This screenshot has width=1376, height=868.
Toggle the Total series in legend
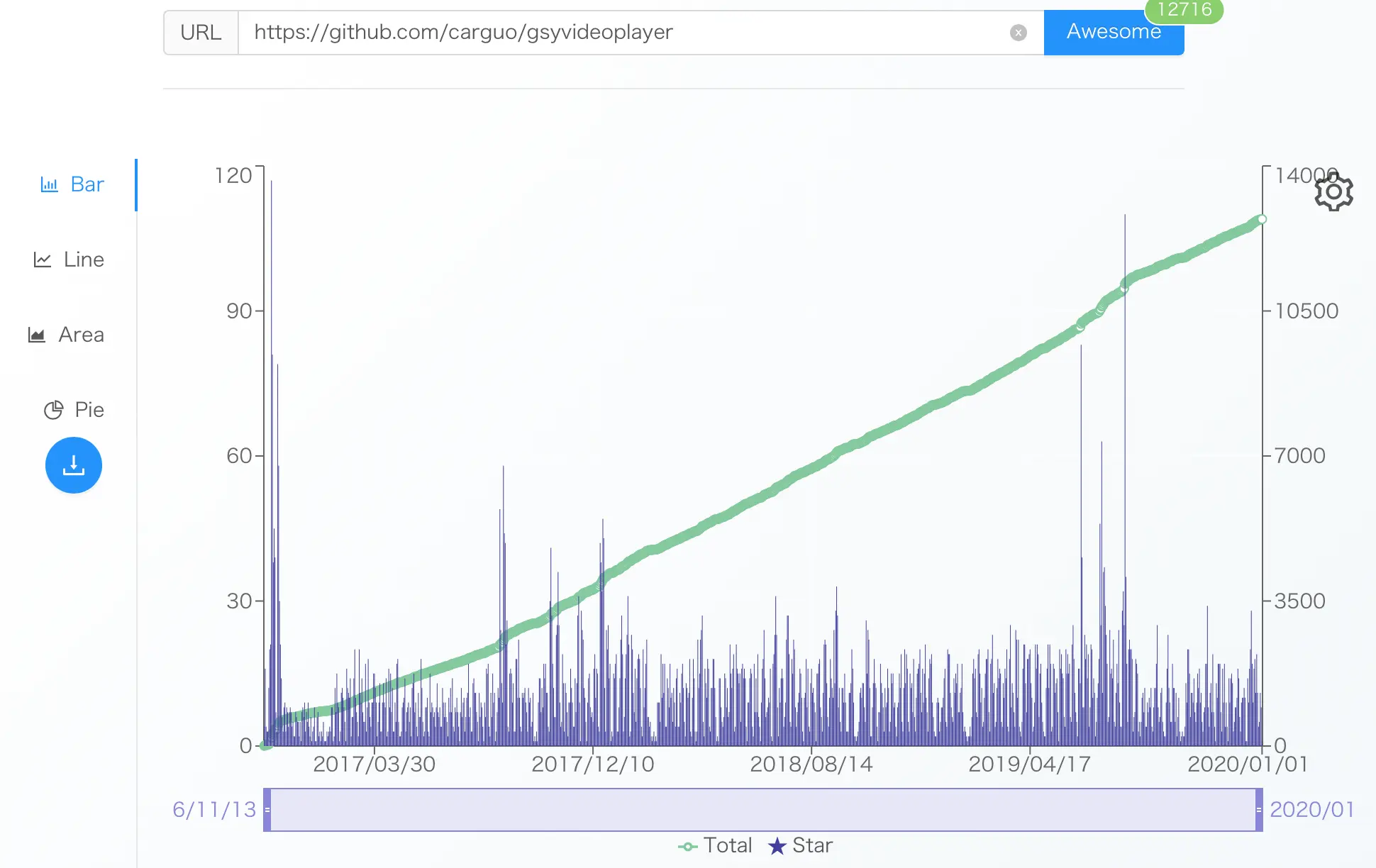point(715,845)
